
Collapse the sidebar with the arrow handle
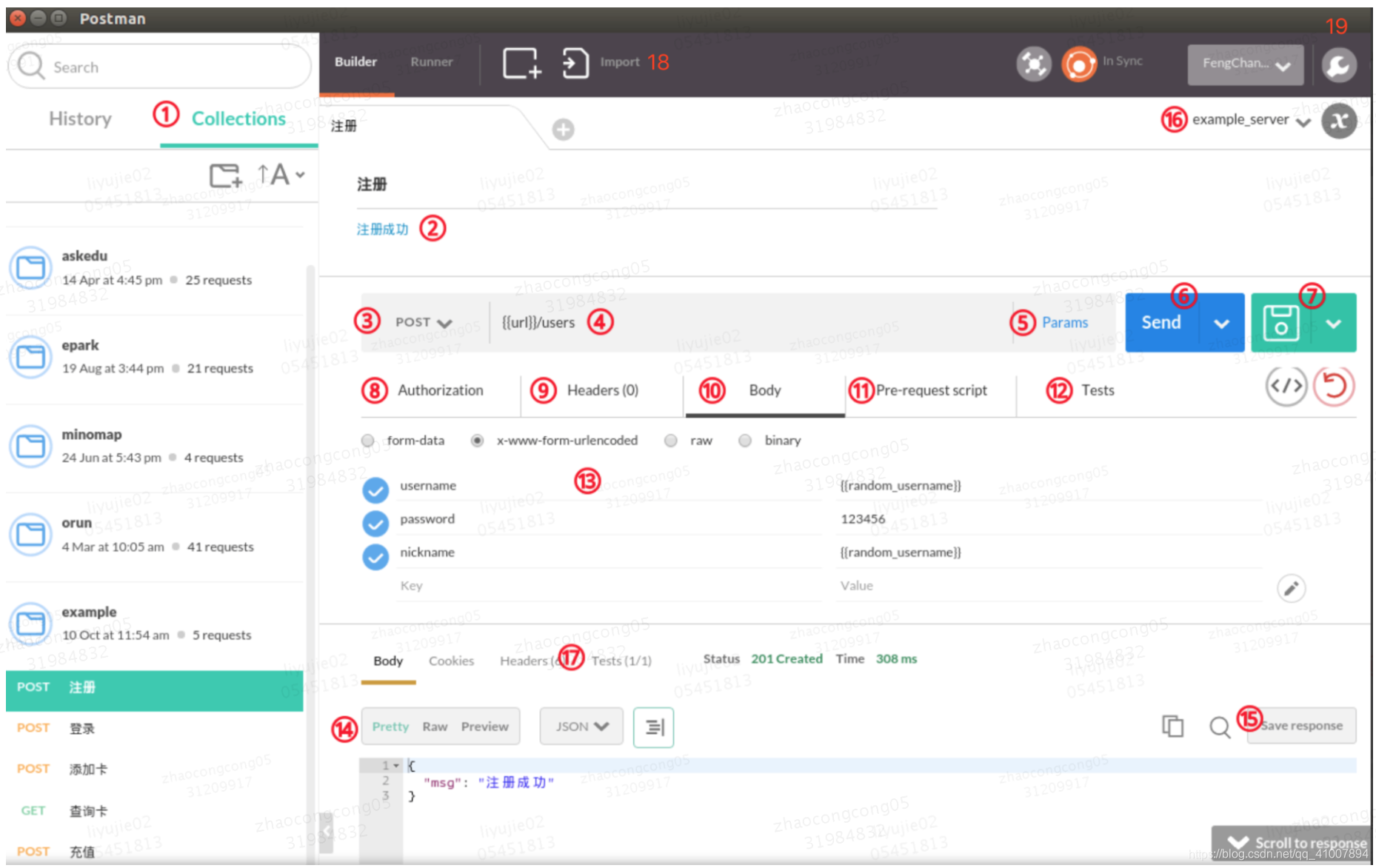coord(327,833)
